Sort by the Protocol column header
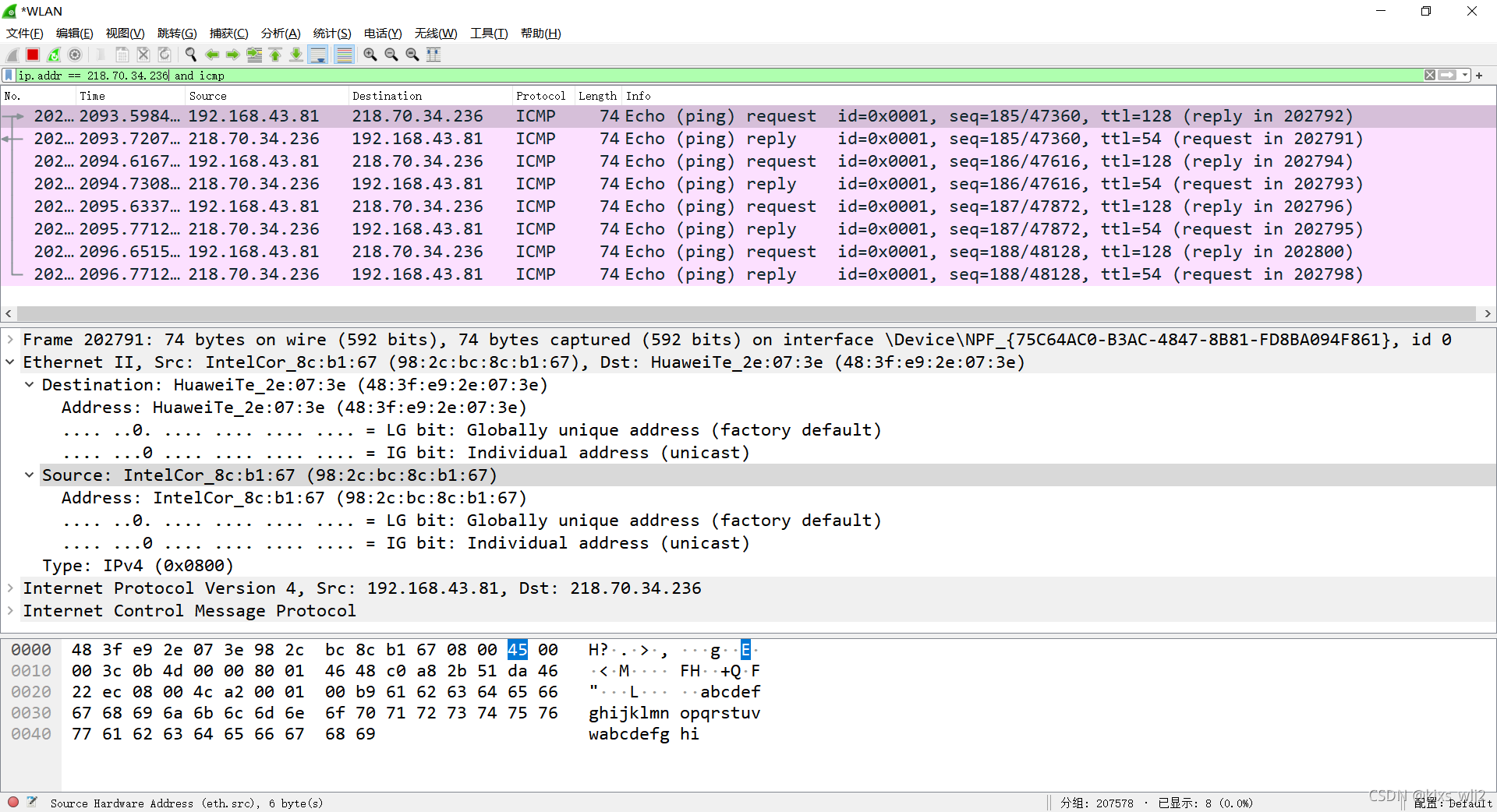 point(543,96)
